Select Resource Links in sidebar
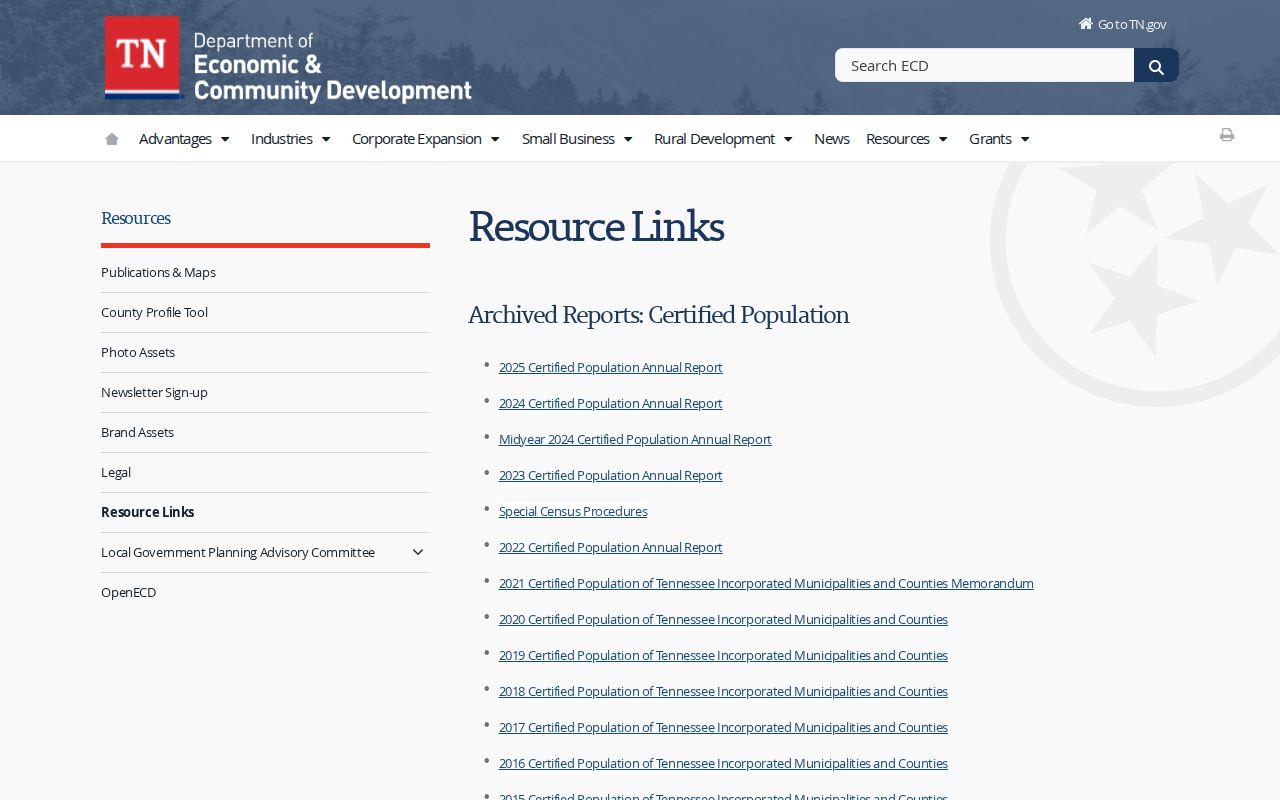The width and height of the screenshot is (1280, 800). point(148,512)
